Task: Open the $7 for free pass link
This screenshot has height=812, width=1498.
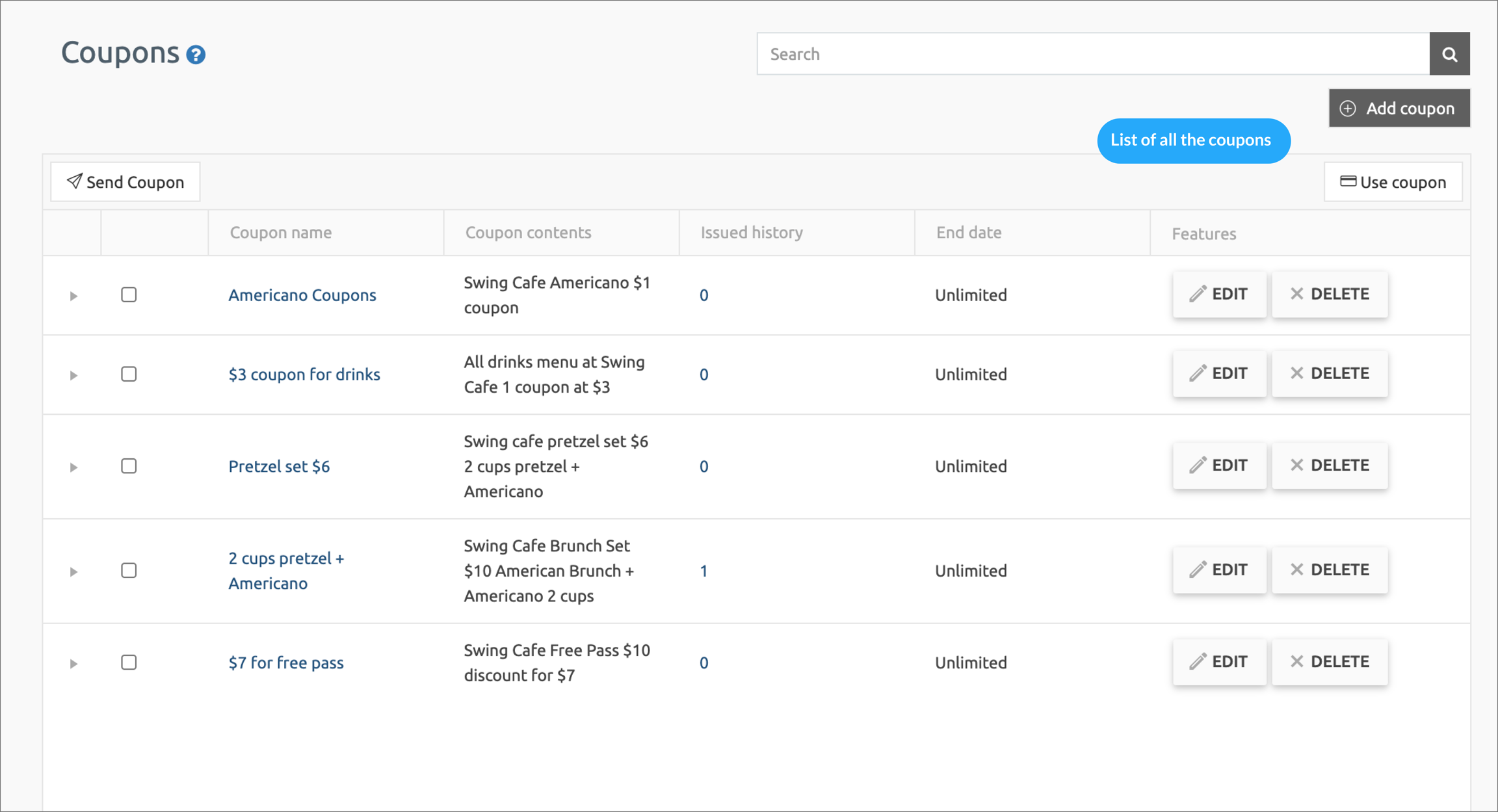Action: coord(286,662)
